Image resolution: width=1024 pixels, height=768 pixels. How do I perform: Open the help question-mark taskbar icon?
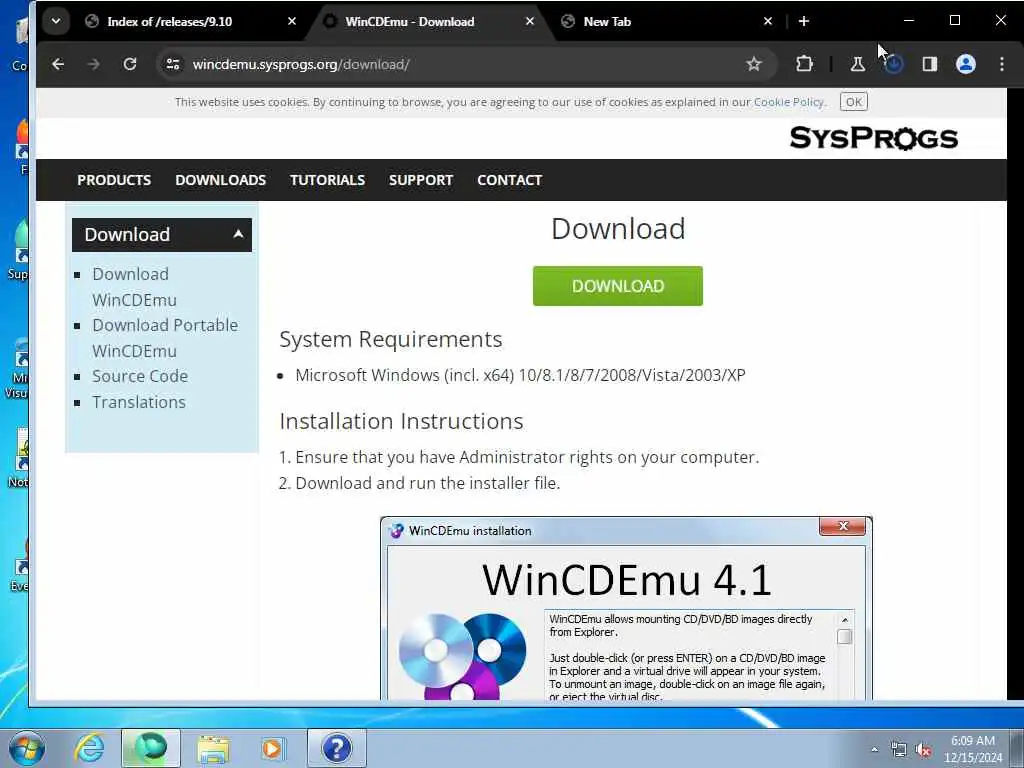click(x=336, y=748)
